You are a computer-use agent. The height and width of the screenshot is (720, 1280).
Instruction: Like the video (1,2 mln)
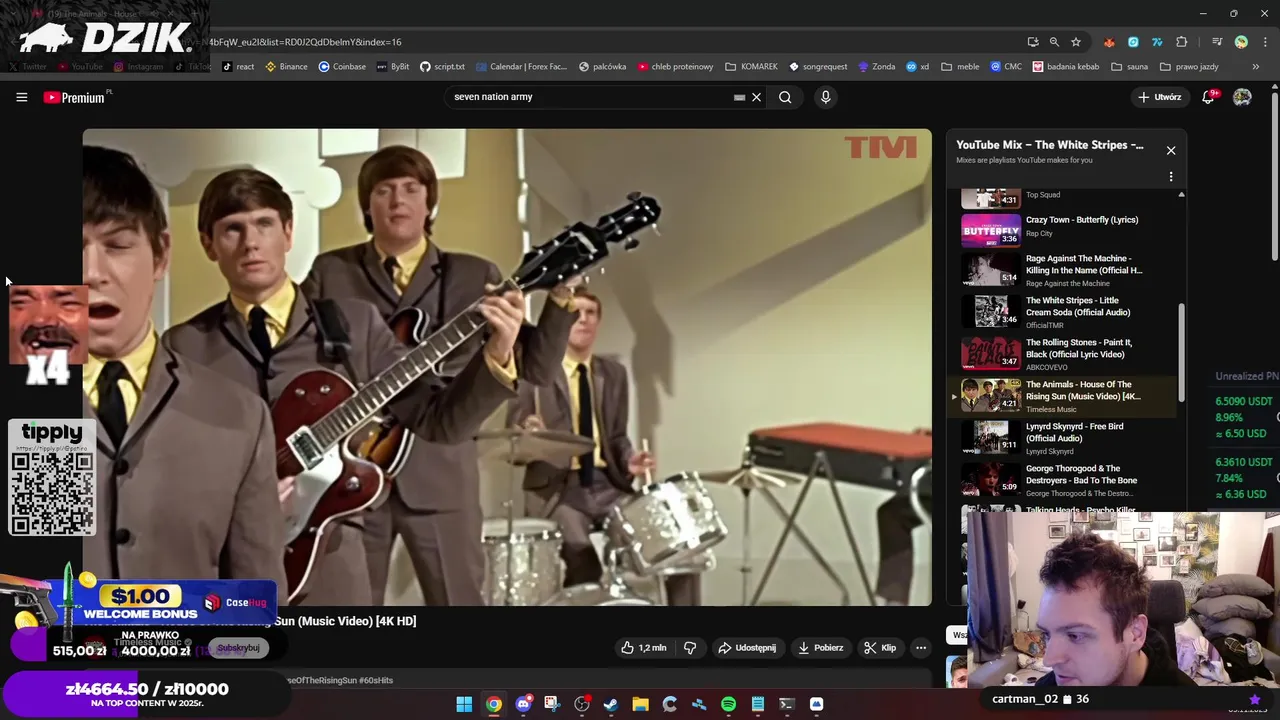click(x=643, y=648)
